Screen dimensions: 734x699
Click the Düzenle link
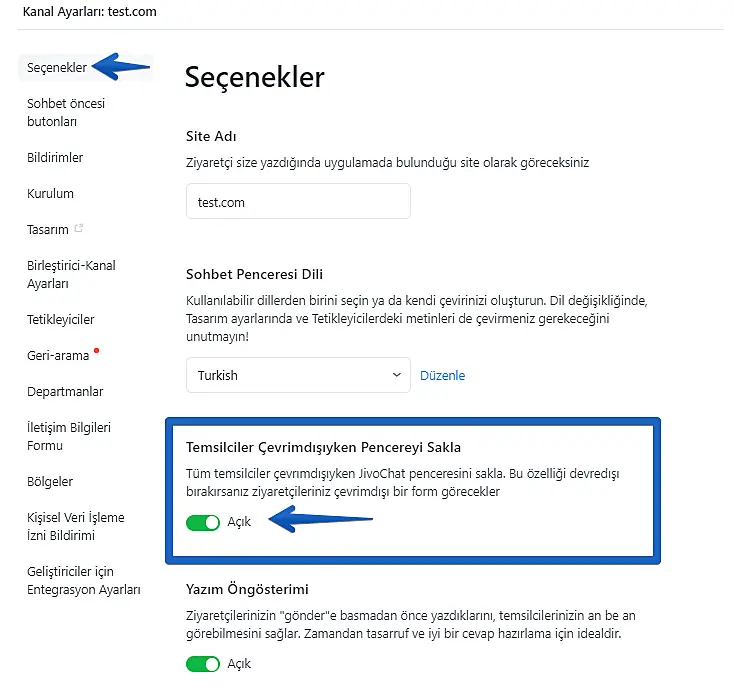click(x=443, y=376)
